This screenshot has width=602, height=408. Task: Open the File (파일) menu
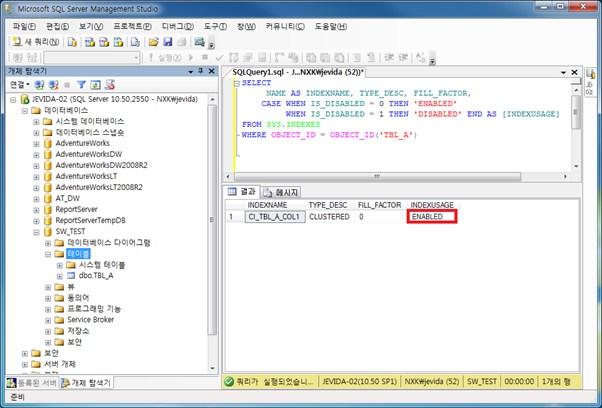pyautogui.click(x=24, y=26)
